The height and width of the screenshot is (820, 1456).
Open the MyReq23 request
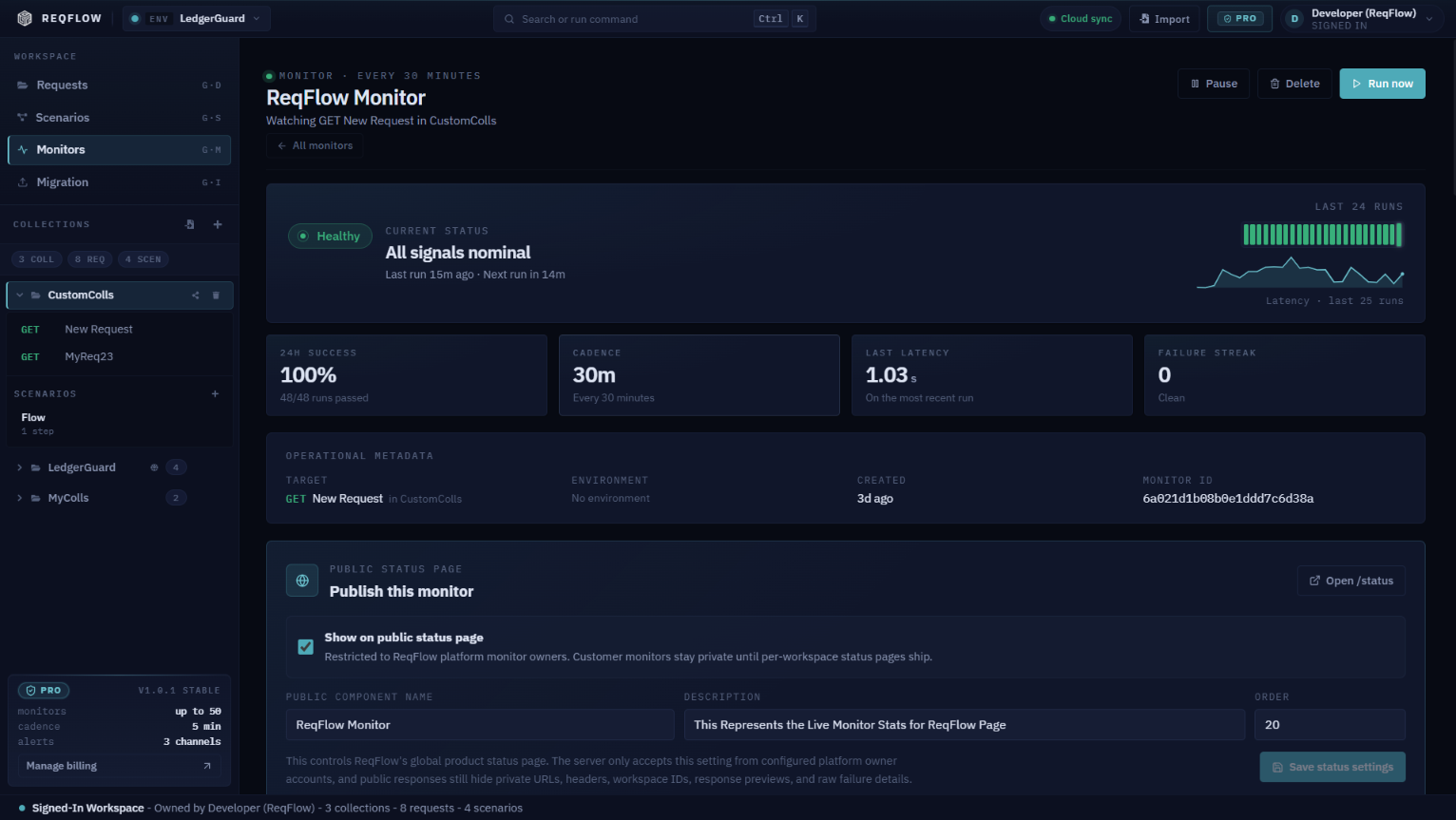tap(119, 357)
